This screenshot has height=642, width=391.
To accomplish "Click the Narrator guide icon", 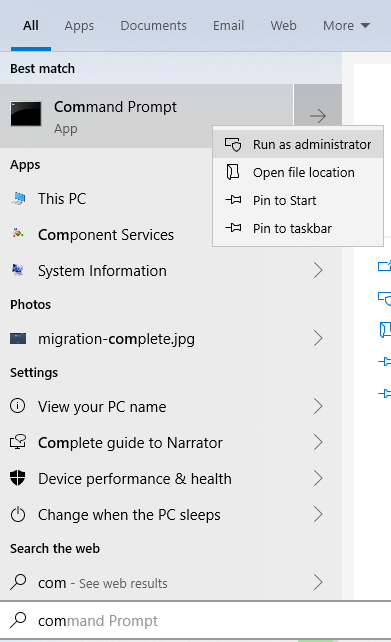I will [18, 442].
